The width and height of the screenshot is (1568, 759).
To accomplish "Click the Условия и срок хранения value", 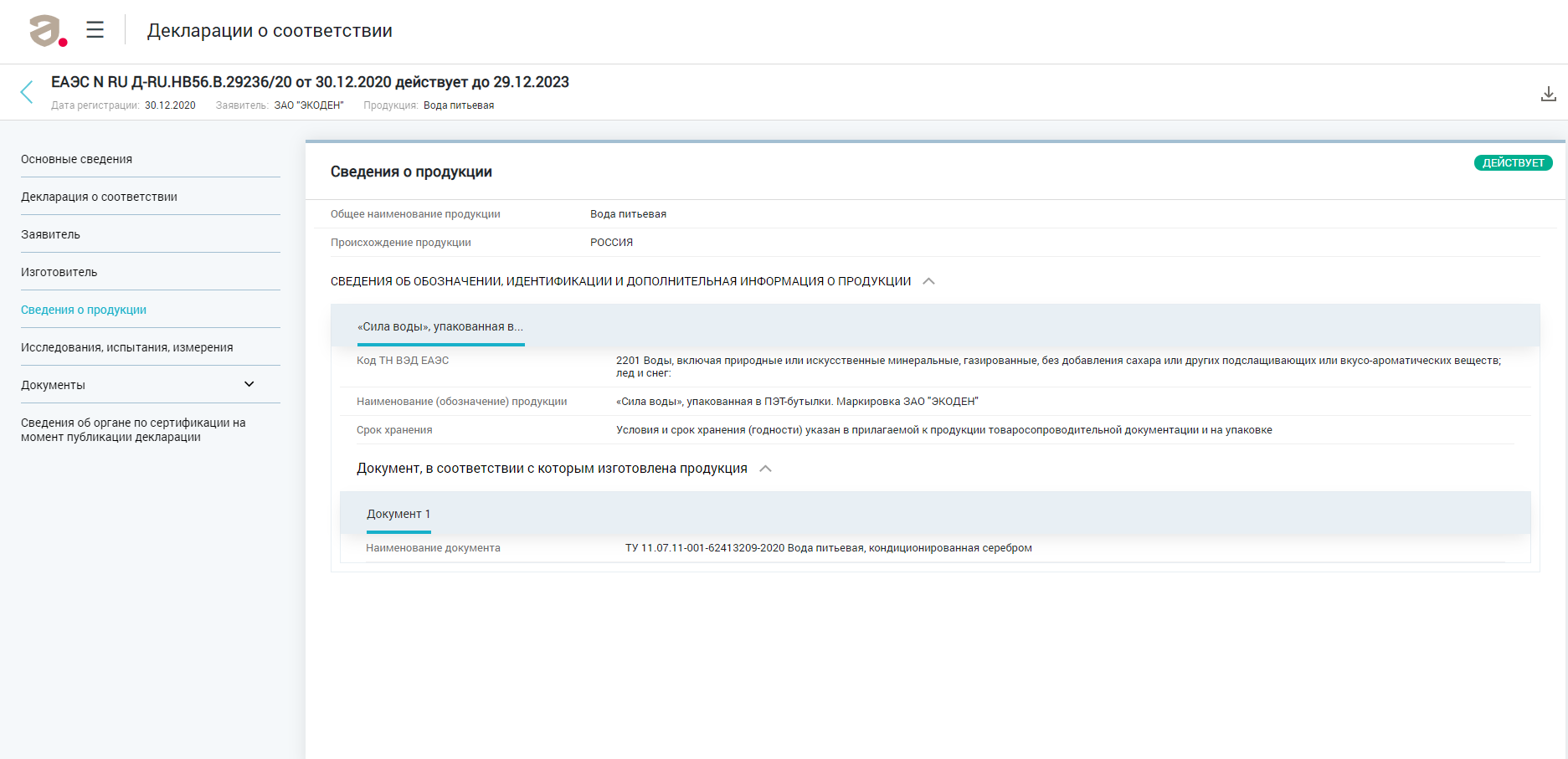I will click(x=944, y=430).
